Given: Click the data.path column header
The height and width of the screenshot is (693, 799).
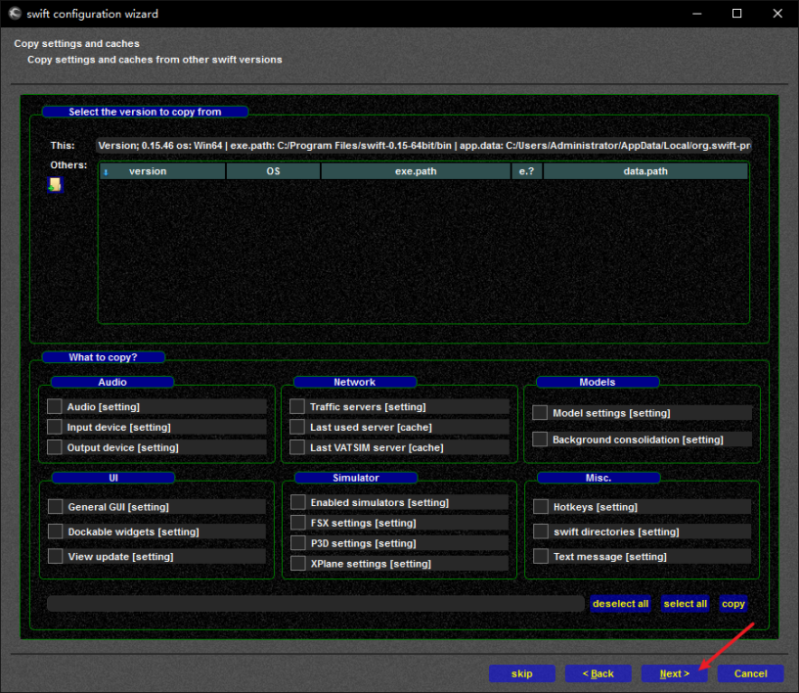Looking at the screenshot, I should [x=645, y=171].
